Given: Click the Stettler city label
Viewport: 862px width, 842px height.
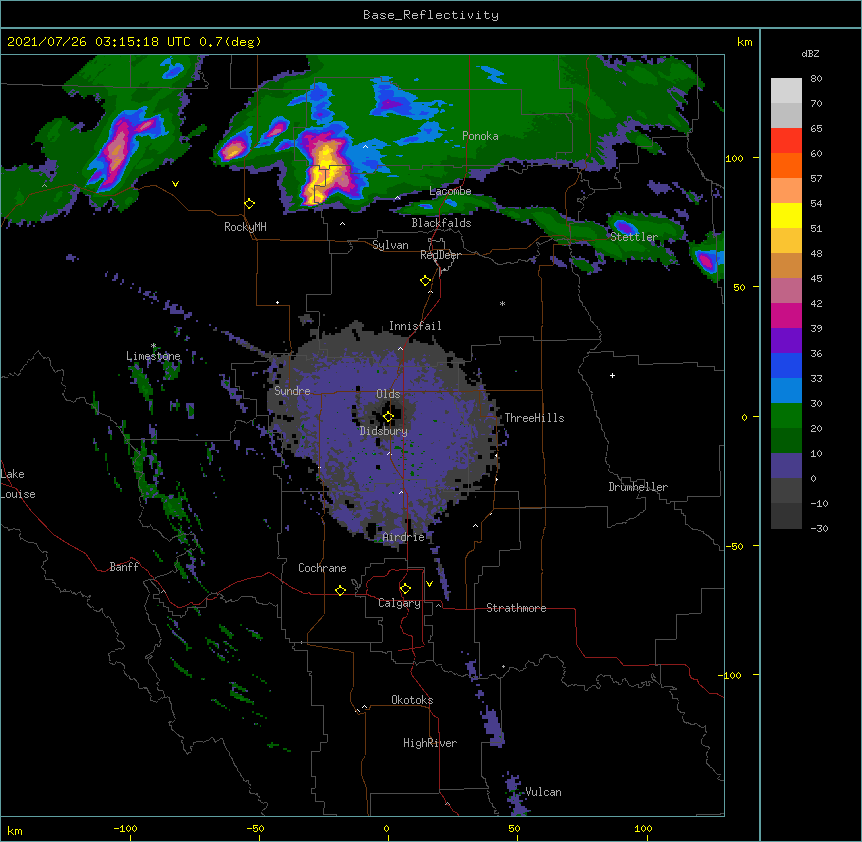Looking at the screenshot, I should (x=634, y=237).
